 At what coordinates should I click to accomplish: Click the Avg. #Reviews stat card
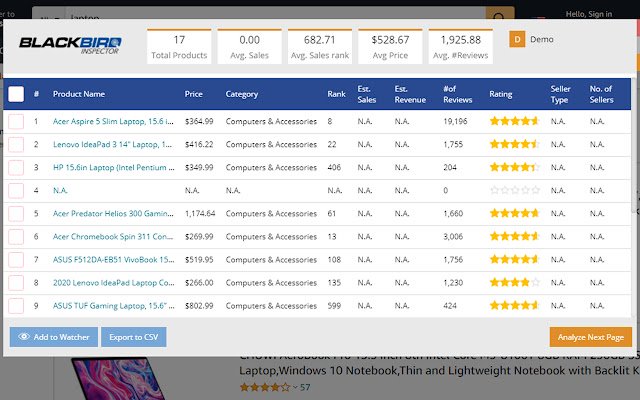pos(460,47)
